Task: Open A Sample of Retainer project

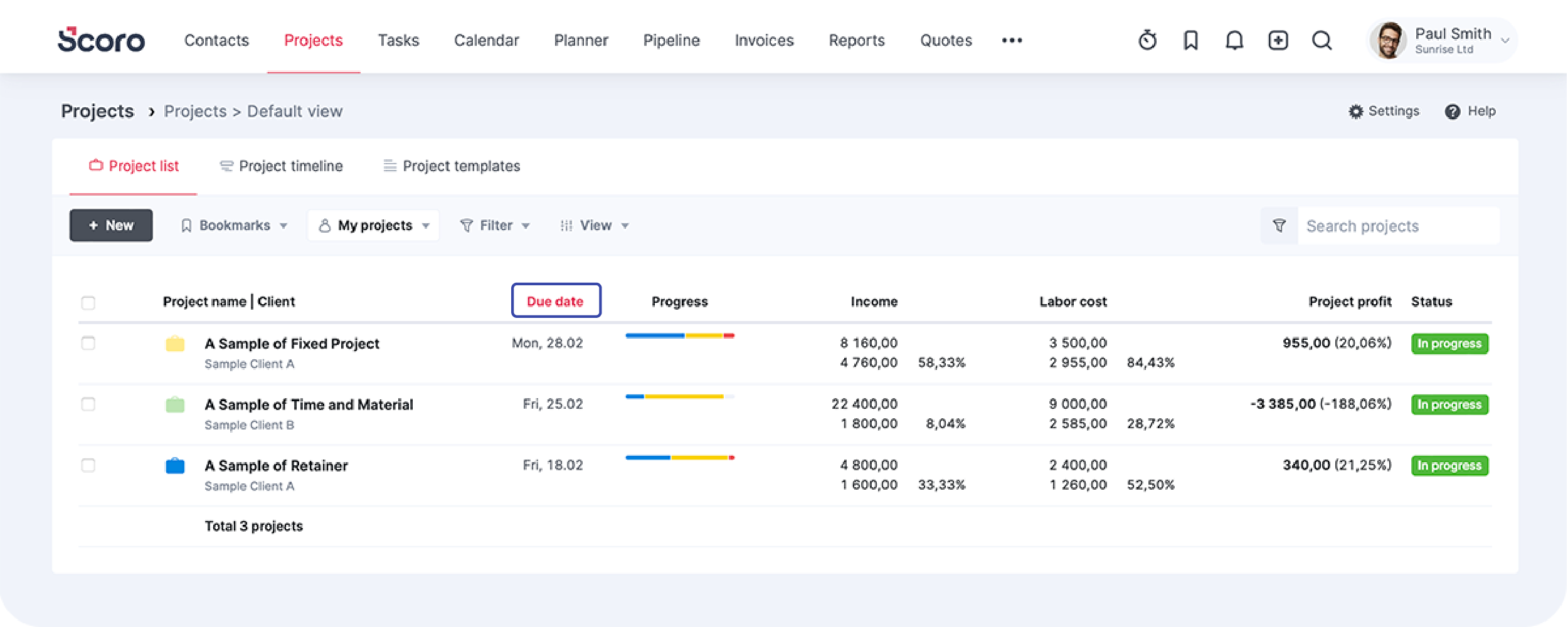Action: 276,465
